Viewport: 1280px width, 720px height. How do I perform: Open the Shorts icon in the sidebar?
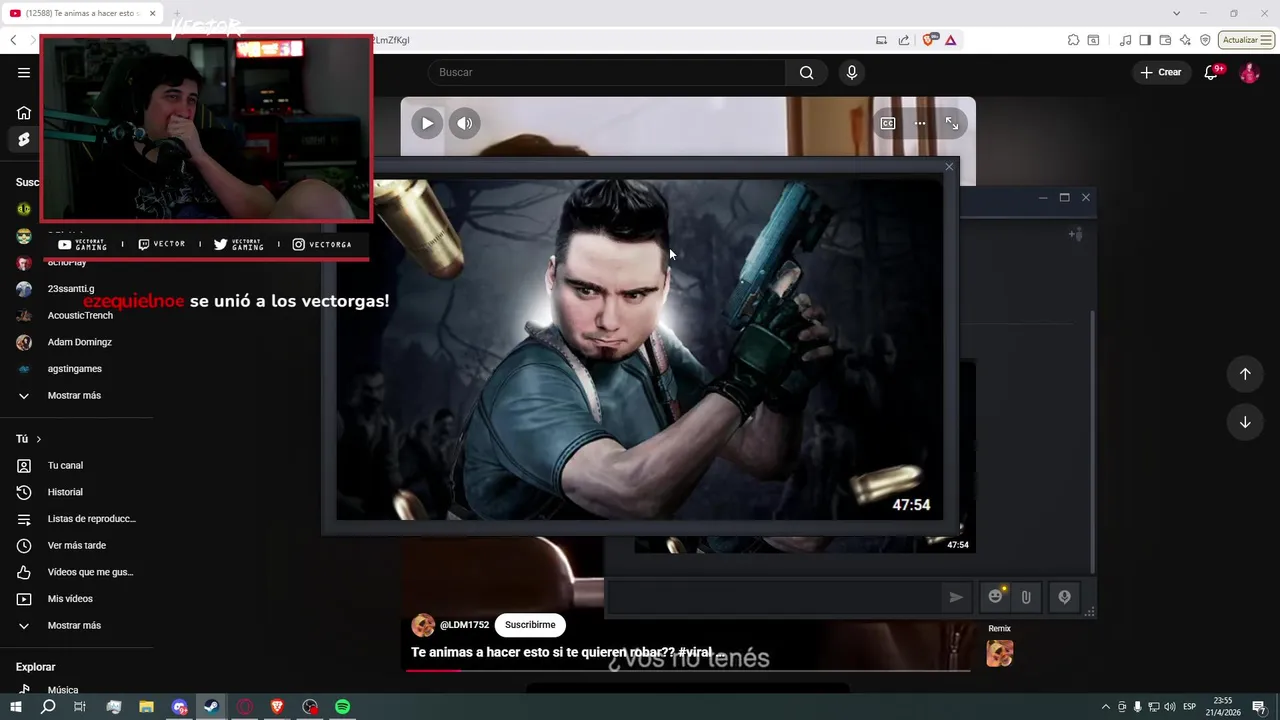(x=24, y=140)
